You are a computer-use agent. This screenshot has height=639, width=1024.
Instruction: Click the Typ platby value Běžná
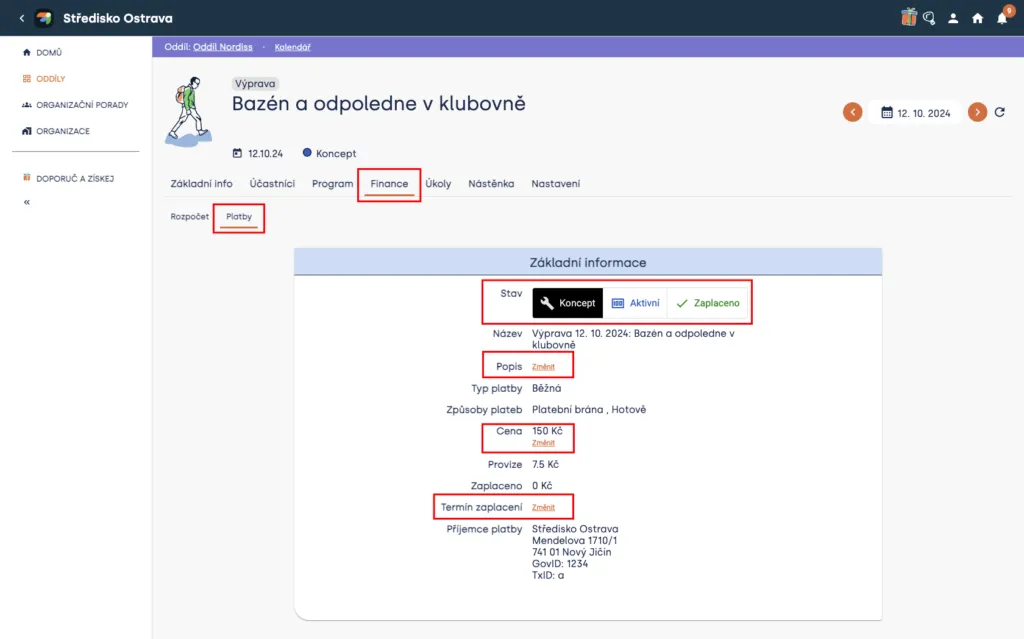[x=547, y=388]
